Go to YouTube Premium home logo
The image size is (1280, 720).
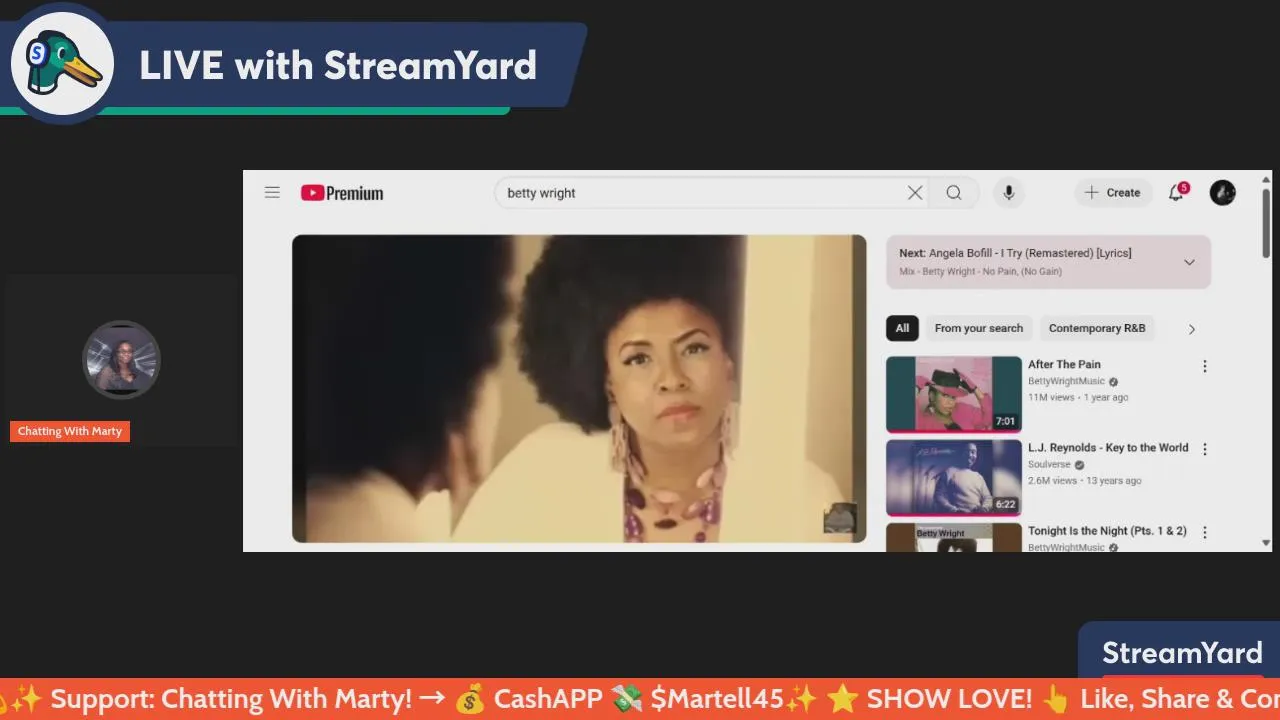tap(342, 193)
